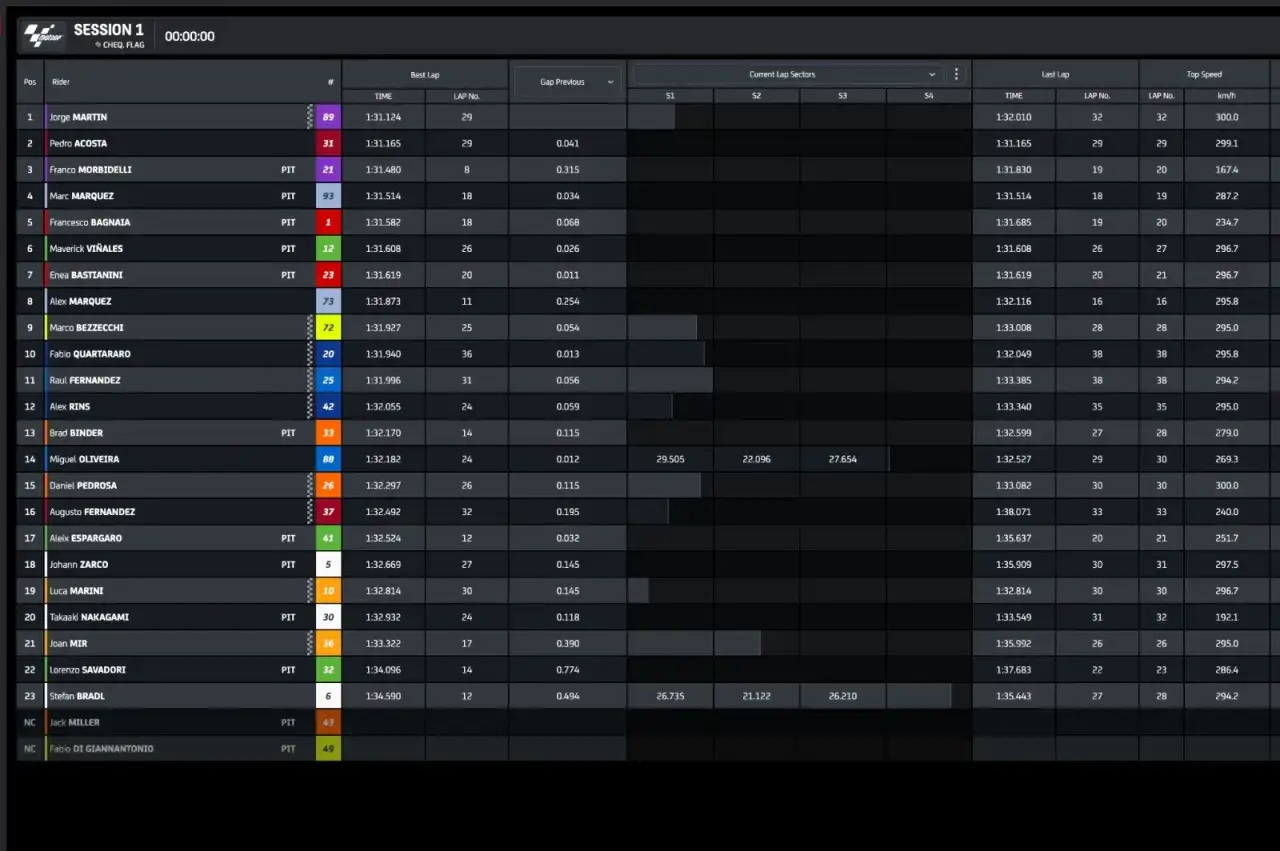Open the three-dot options menu
The width and height of the screenshot is (1280, 851).
pyautogui.click(x=956, y=74)
